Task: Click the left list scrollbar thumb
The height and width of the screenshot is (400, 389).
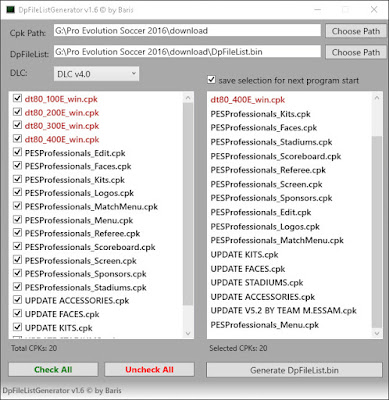Action: click(x=188, y=204)
